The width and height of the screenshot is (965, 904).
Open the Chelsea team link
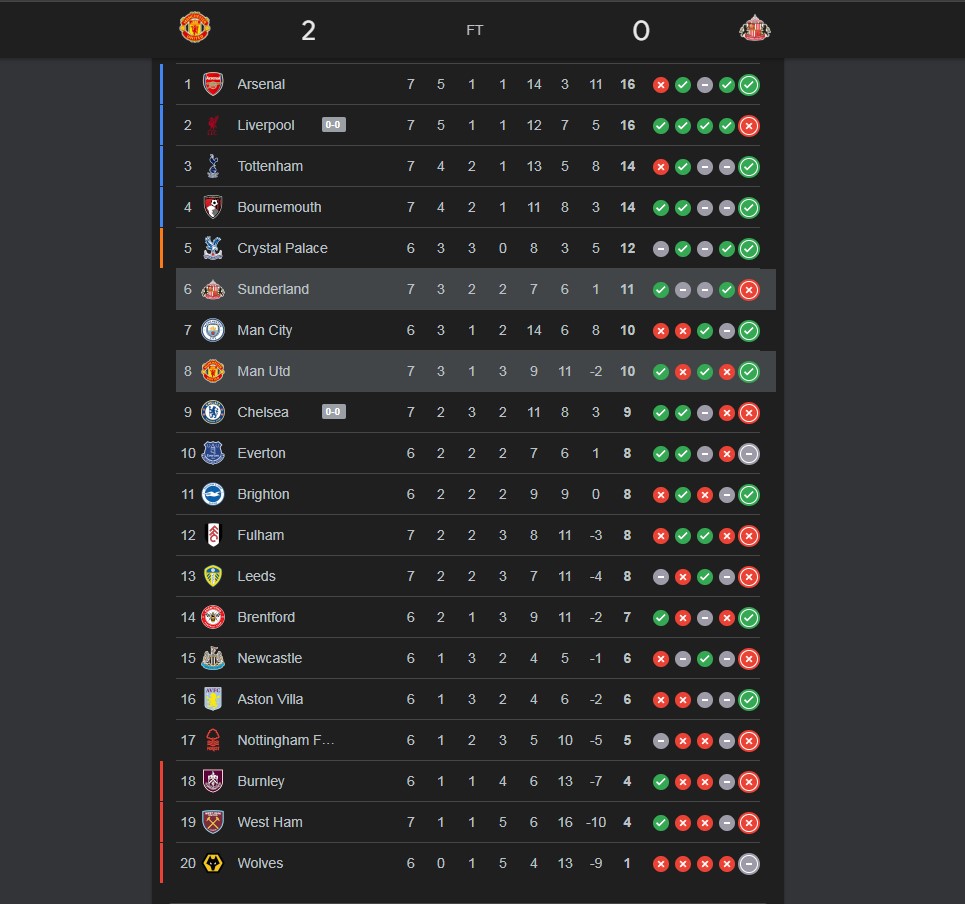(263, 412)
